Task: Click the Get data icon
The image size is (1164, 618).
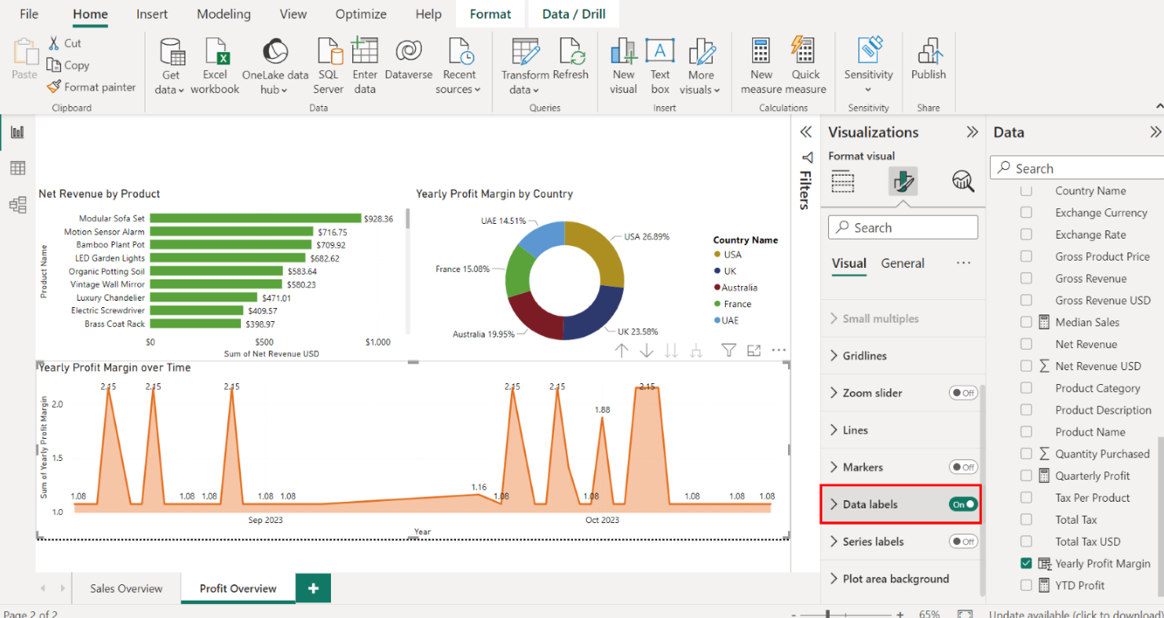Action: (x=172, y=54)
